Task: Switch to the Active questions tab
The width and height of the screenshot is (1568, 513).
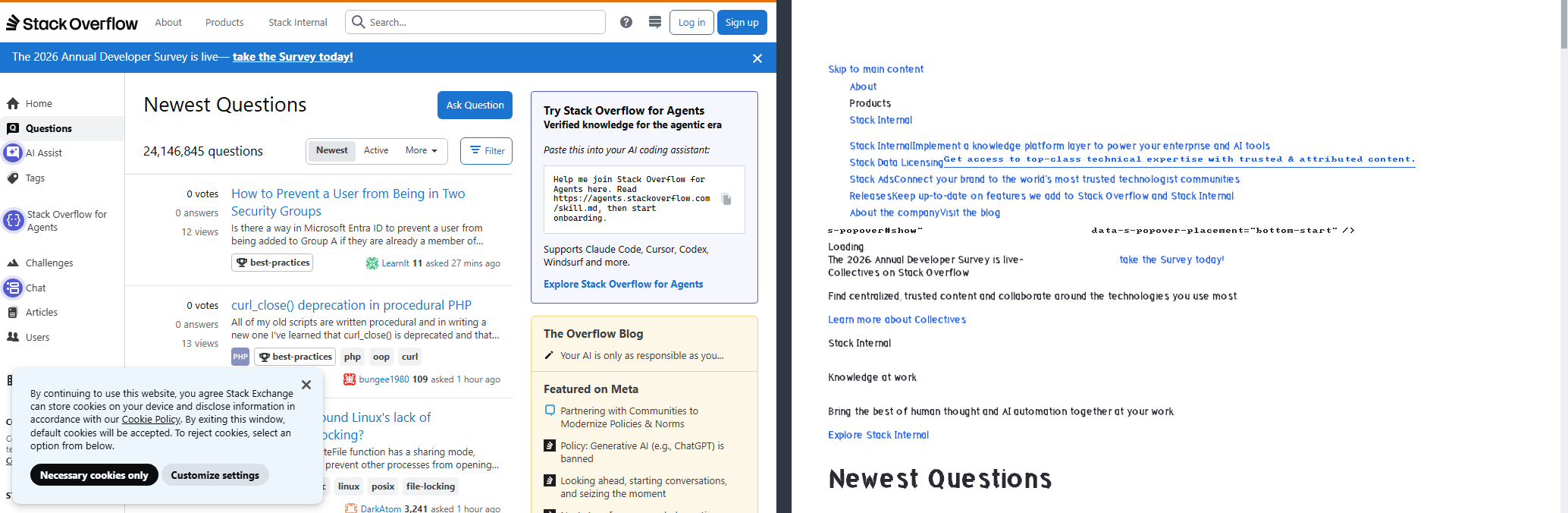Action: click(376, 150)
